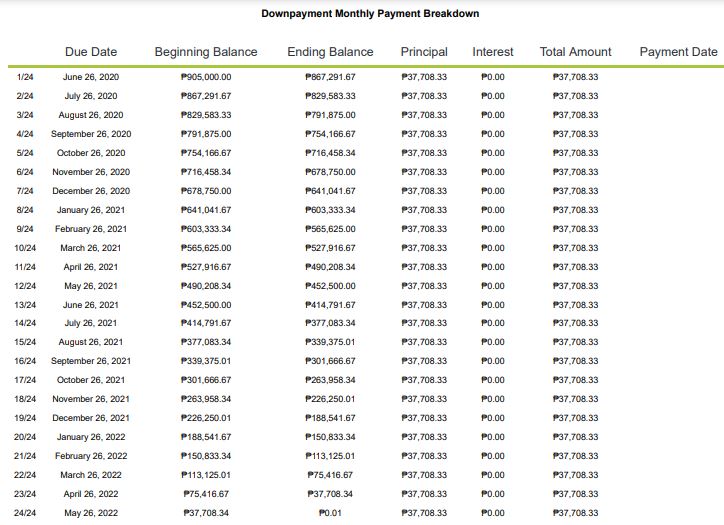Click the 'Due Date' column header
The height and width of the screenshot is (525, 724).
[x=91, y=52]
